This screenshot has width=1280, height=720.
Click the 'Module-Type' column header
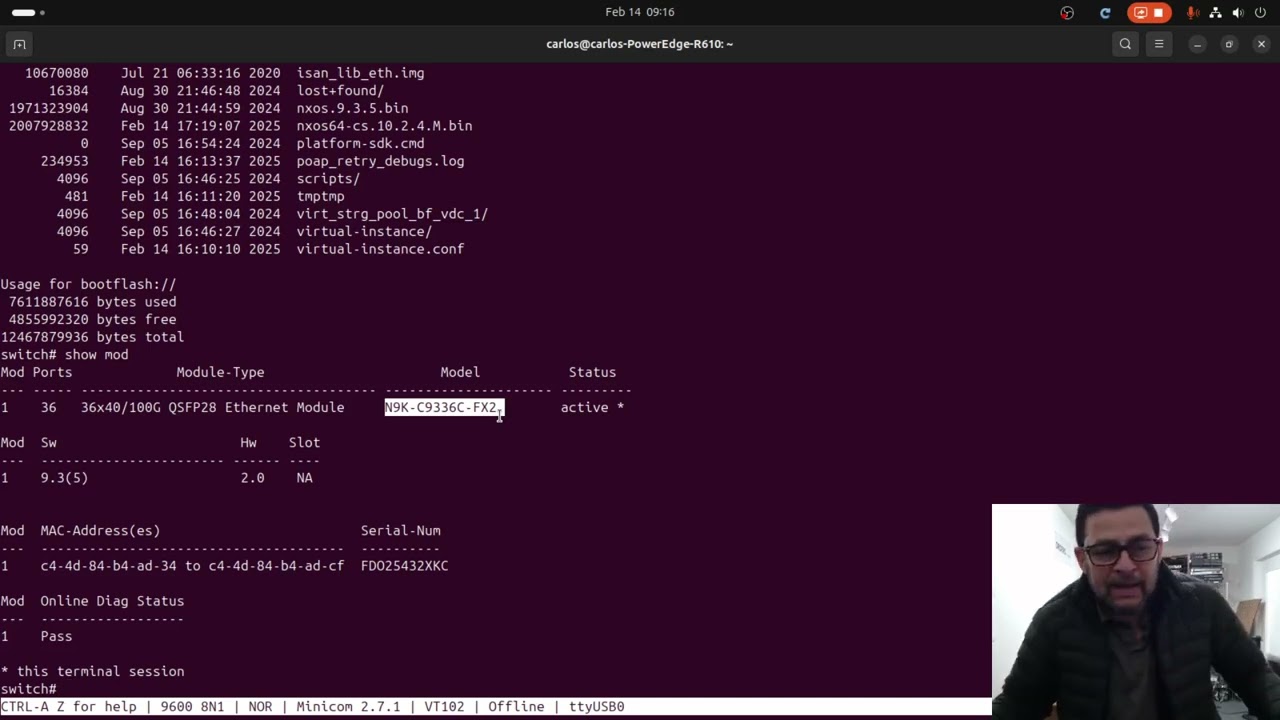220,372
